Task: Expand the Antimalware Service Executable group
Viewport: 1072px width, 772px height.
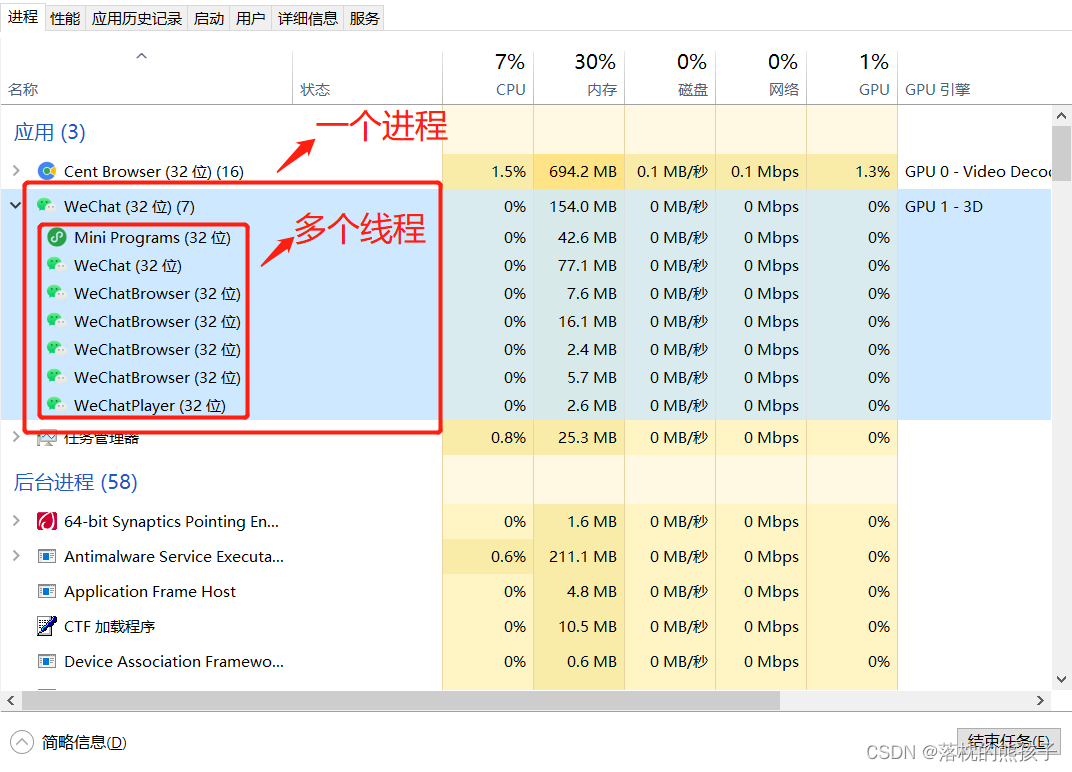Action: 16,556
